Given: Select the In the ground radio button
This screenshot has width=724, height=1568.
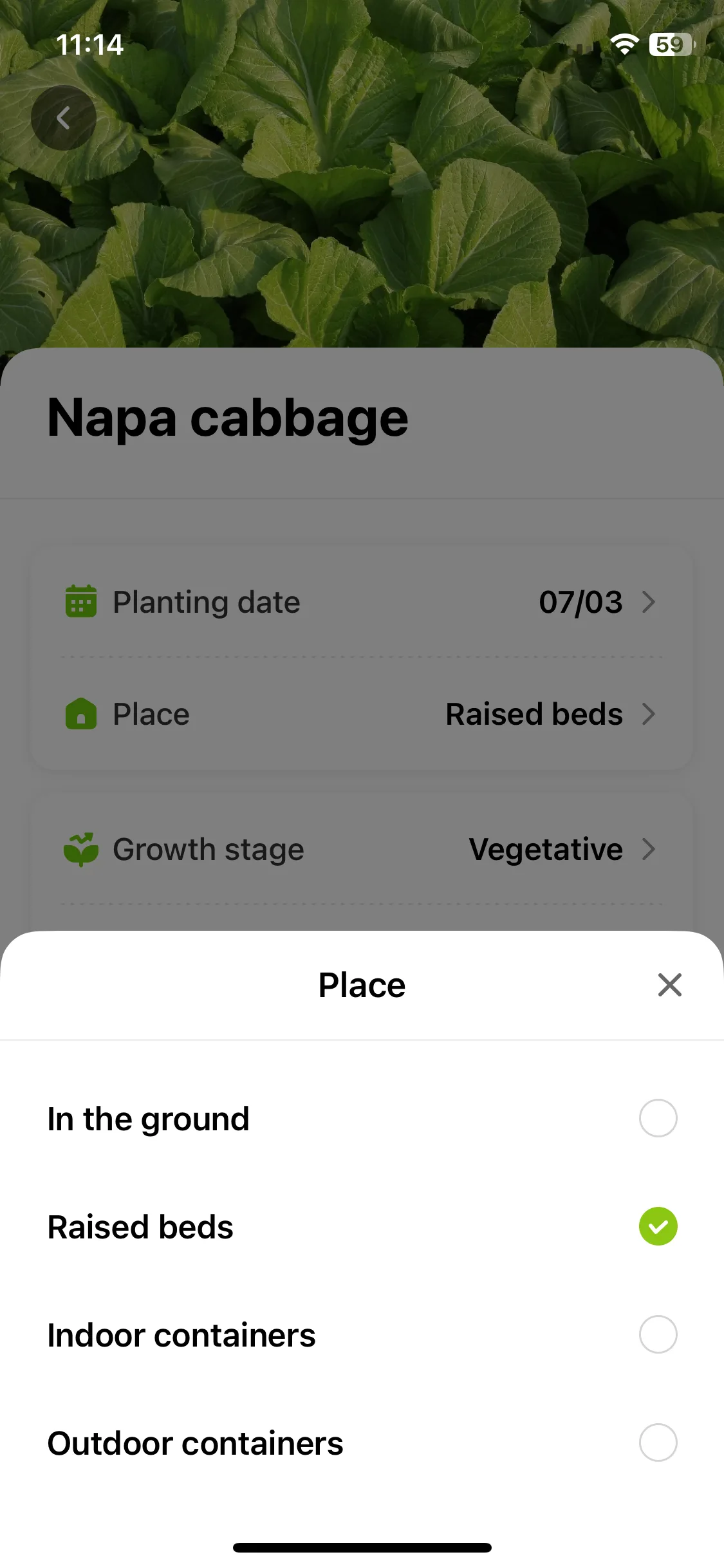Looking at the screenshot, I should 658,1118.
